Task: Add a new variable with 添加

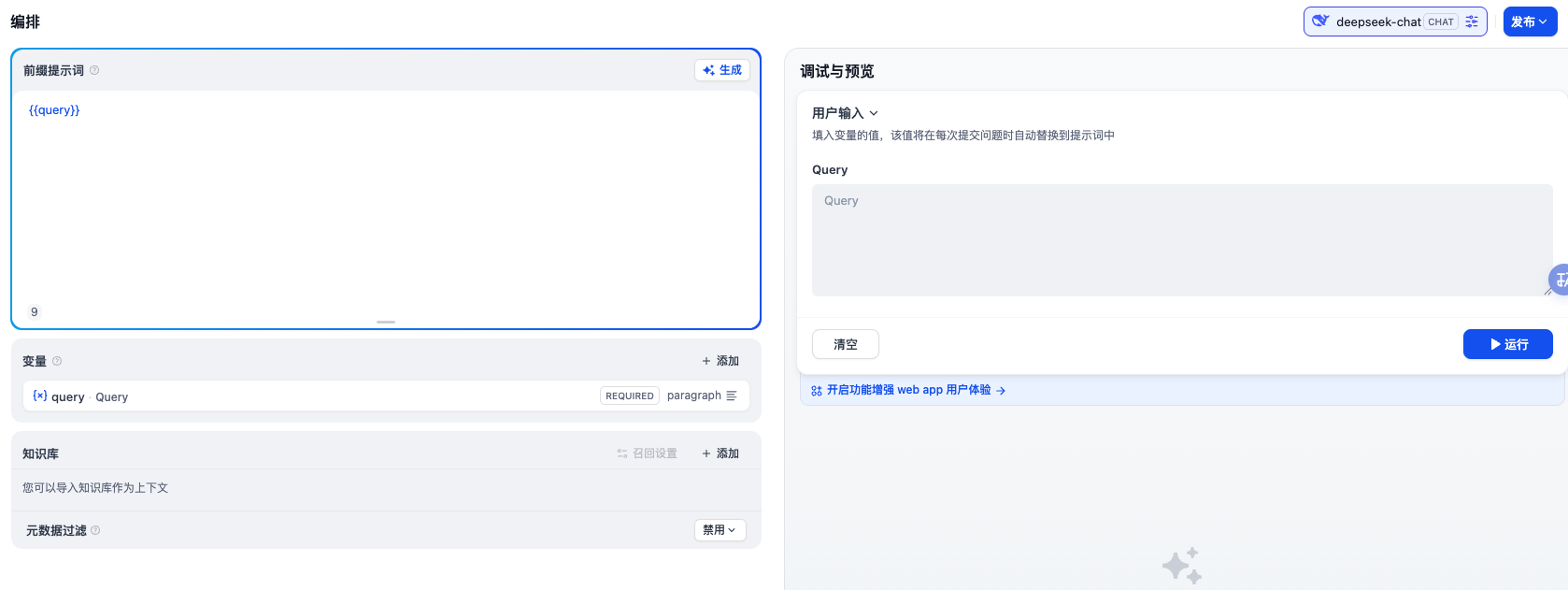Action: point(720,361)
